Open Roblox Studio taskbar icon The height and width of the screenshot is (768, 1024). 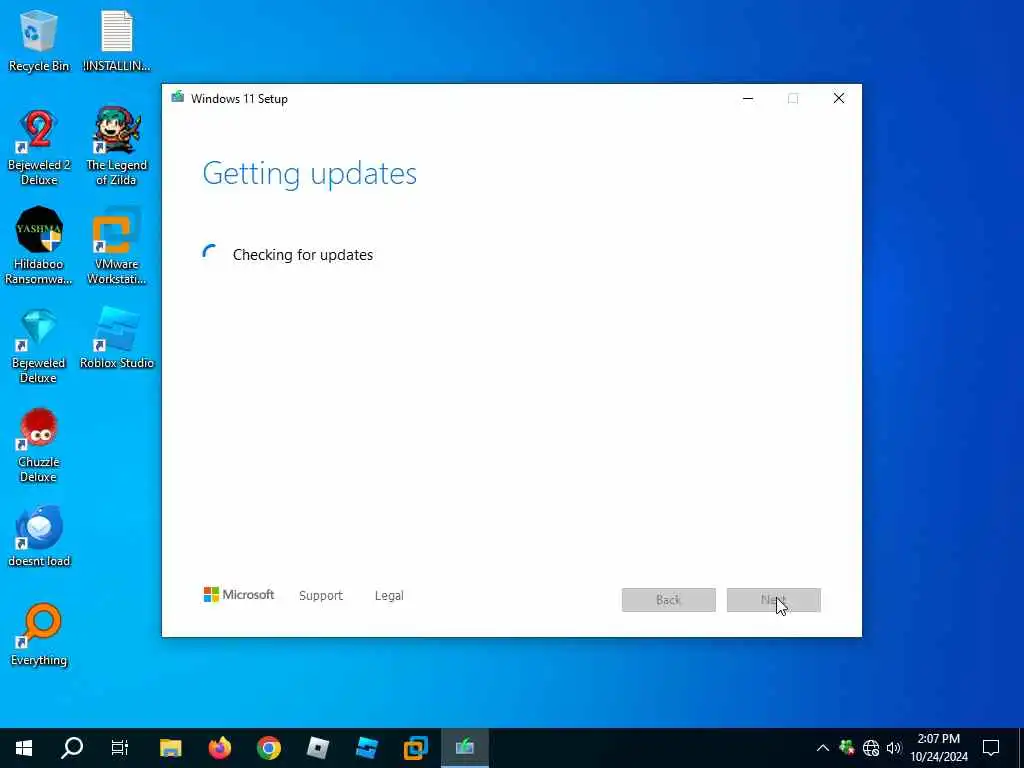[x=366, y=748]
